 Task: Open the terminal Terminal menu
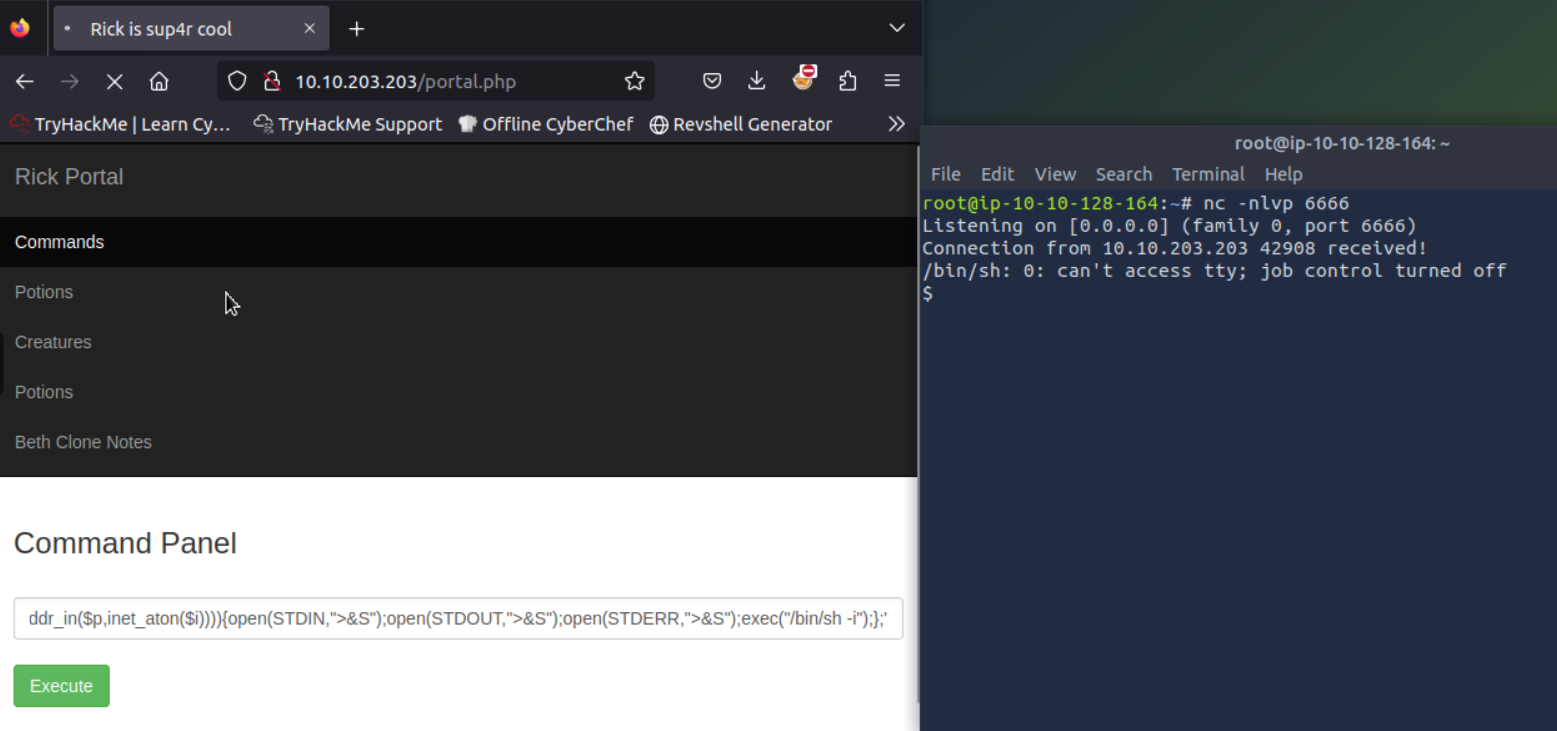pyautogui.click(x=1208, y=174)
